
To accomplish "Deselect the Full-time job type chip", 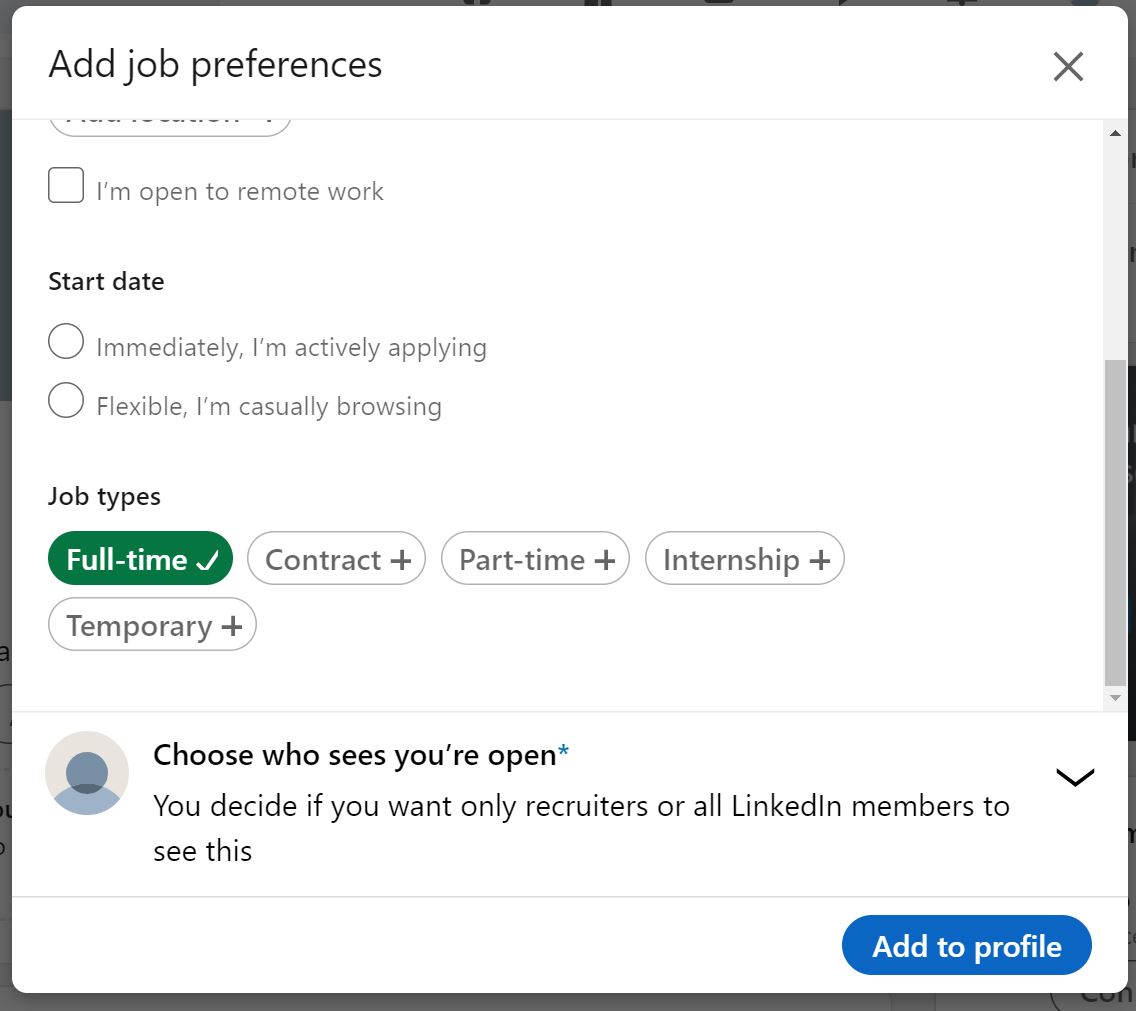I will [x=139, y=559].
